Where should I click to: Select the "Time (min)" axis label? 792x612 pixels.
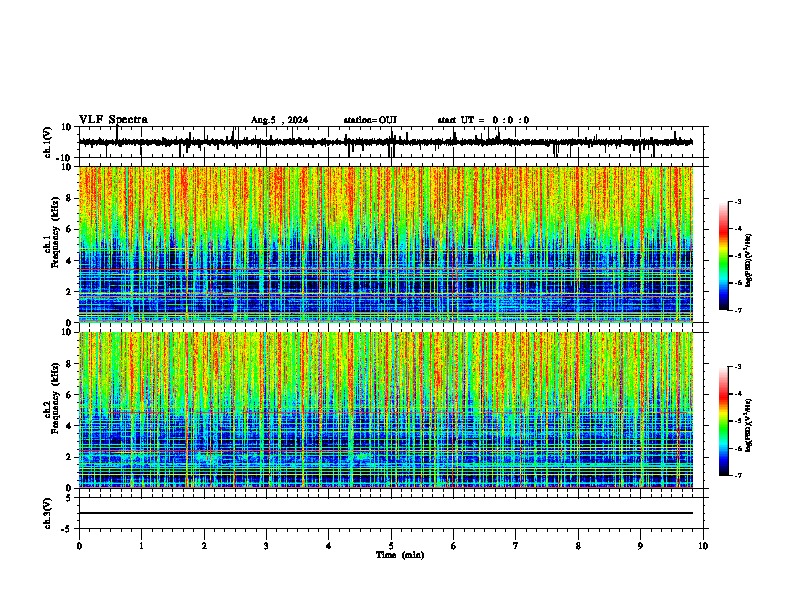pyautogui.click(x=400, y=555)
